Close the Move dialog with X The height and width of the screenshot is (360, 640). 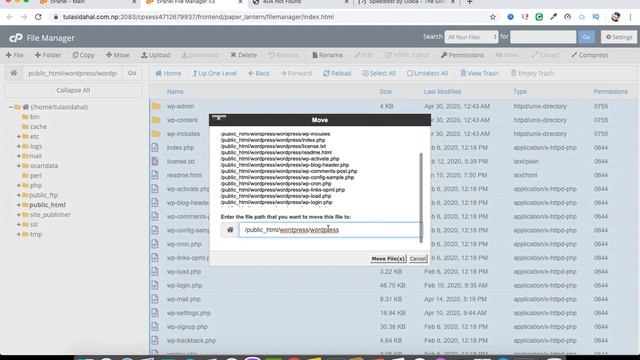click(219, 118)
